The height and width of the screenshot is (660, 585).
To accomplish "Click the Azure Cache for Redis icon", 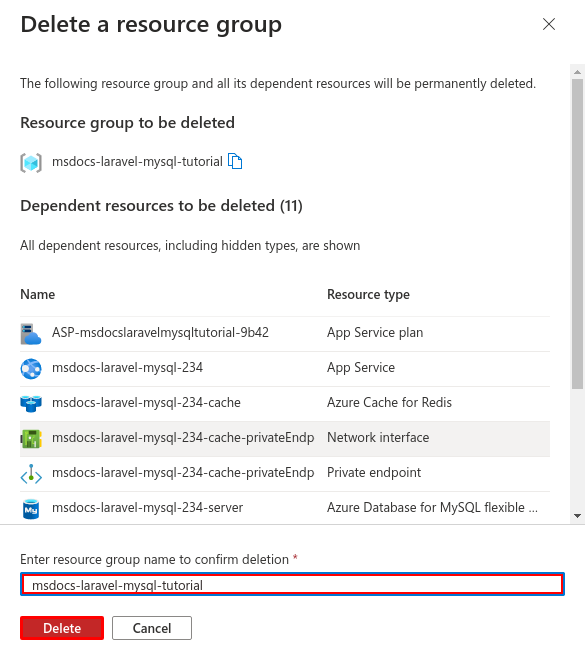I will point(31,404).
